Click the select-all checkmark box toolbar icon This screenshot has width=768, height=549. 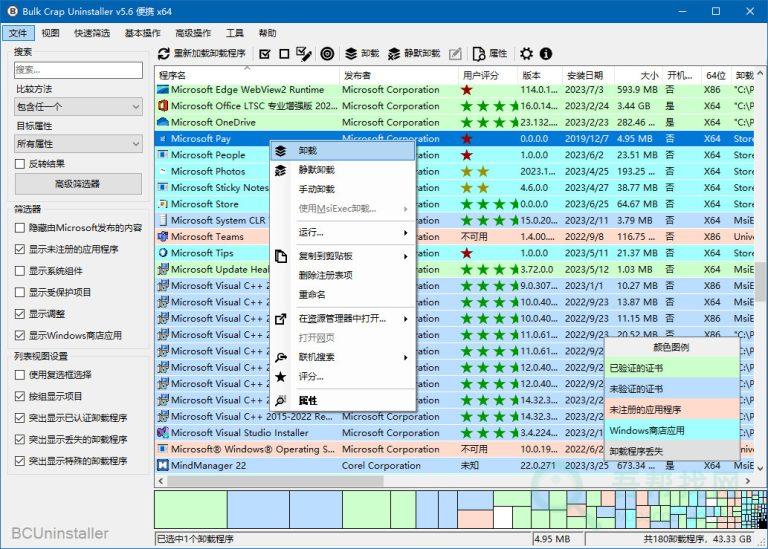(265, 53)
